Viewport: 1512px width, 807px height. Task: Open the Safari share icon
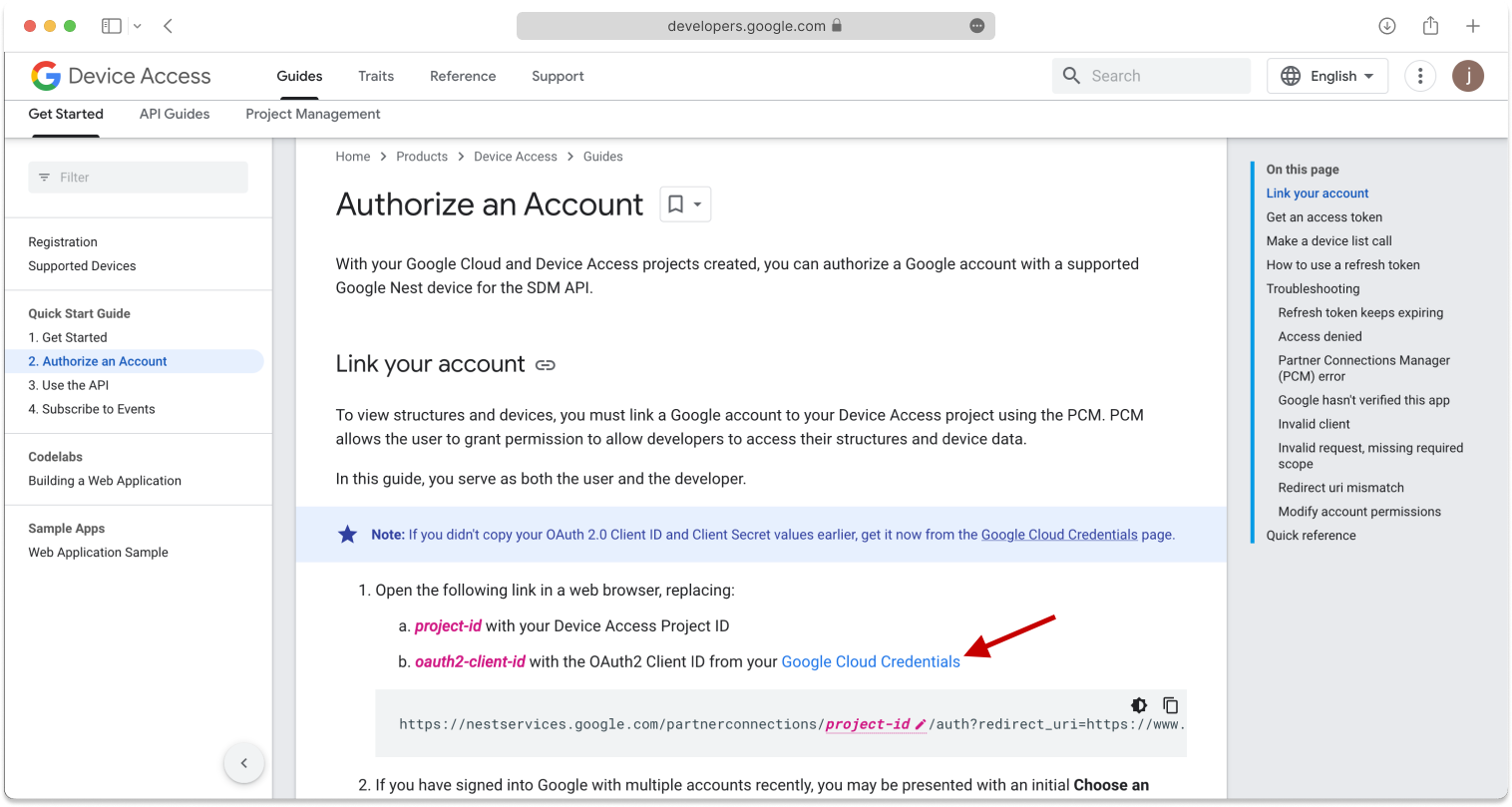[x=1430, y=25]
